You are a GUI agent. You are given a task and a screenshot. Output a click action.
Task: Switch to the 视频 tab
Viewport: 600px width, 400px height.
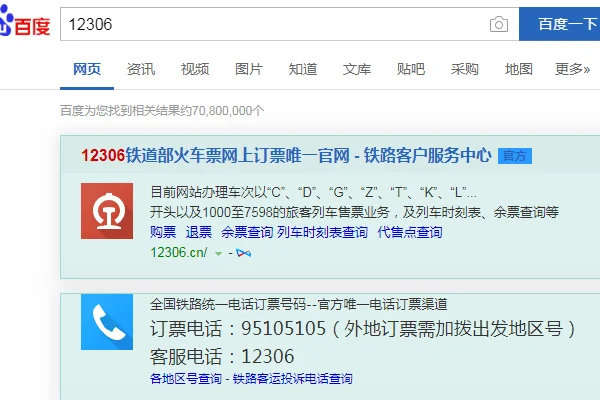(x=195, y=69)
